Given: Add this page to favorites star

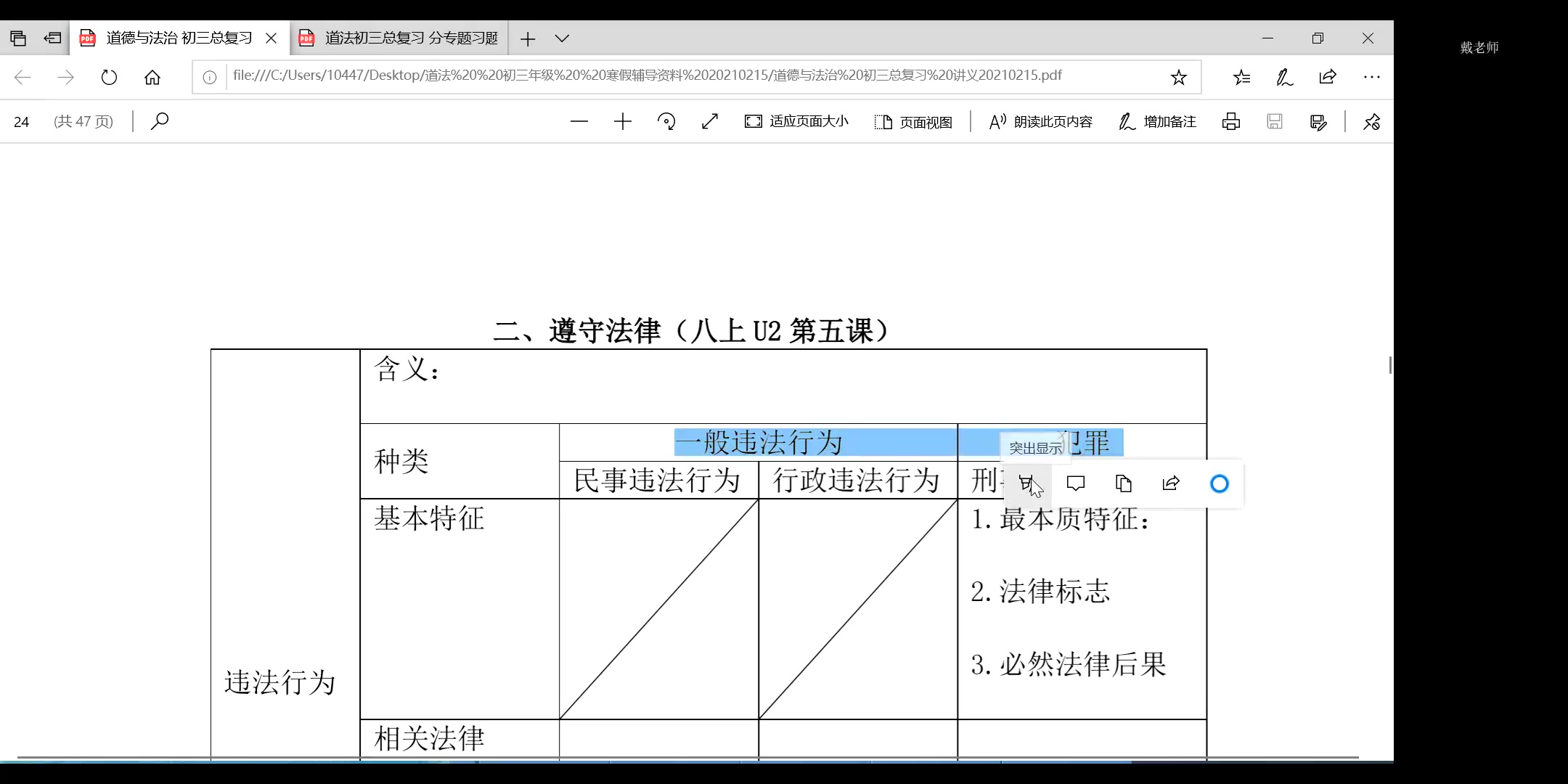Looking at the screenshot, I should tap(1179, 77).
